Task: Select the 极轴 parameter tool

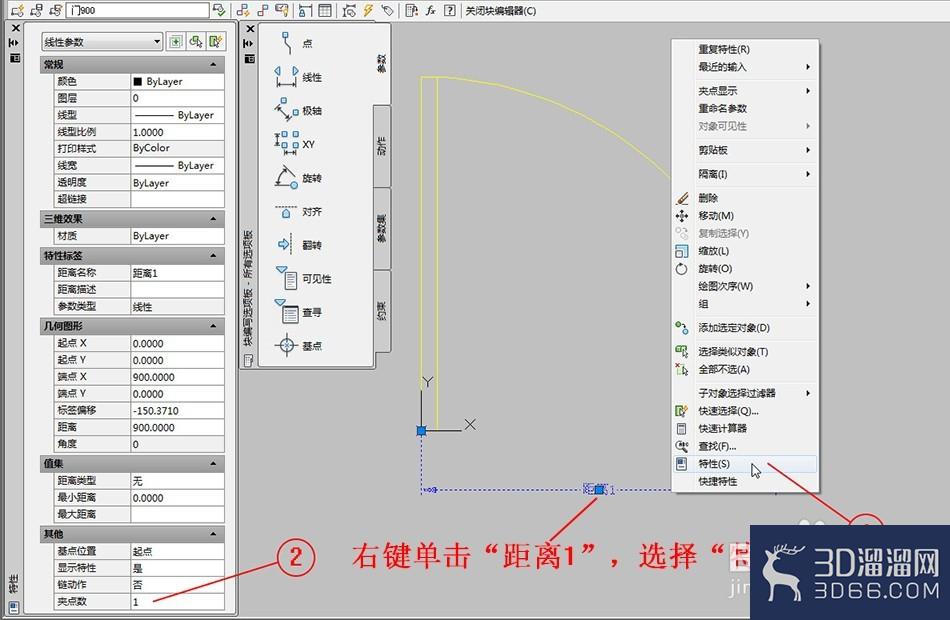Action: pos(297,110)
